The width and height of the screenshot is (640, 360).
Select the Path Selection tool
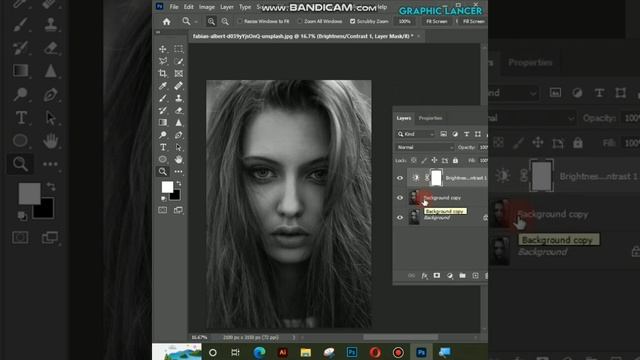[178, 147]
